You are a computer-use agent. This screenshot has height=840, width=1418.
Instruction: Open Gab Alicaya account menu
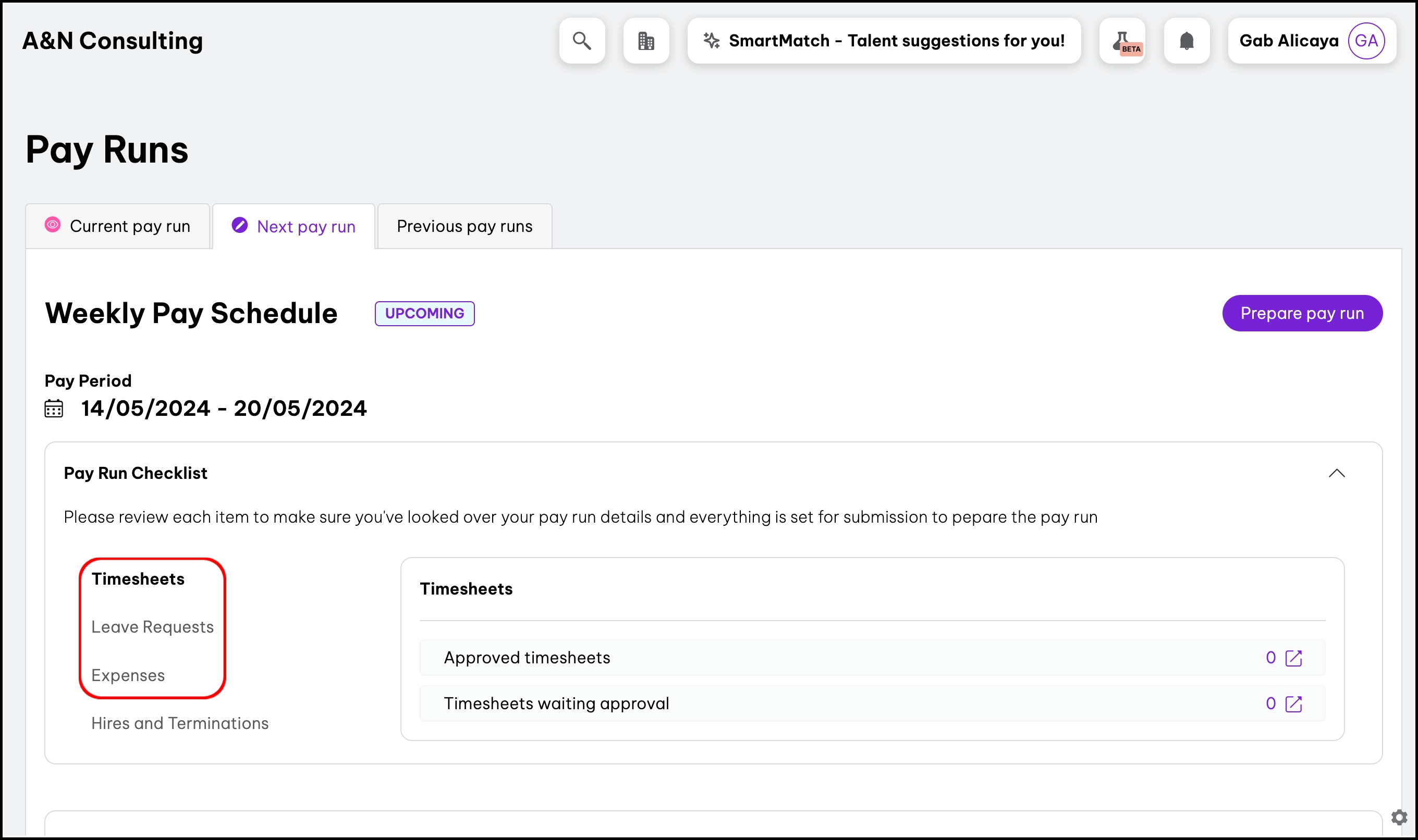coord(1289,41)
